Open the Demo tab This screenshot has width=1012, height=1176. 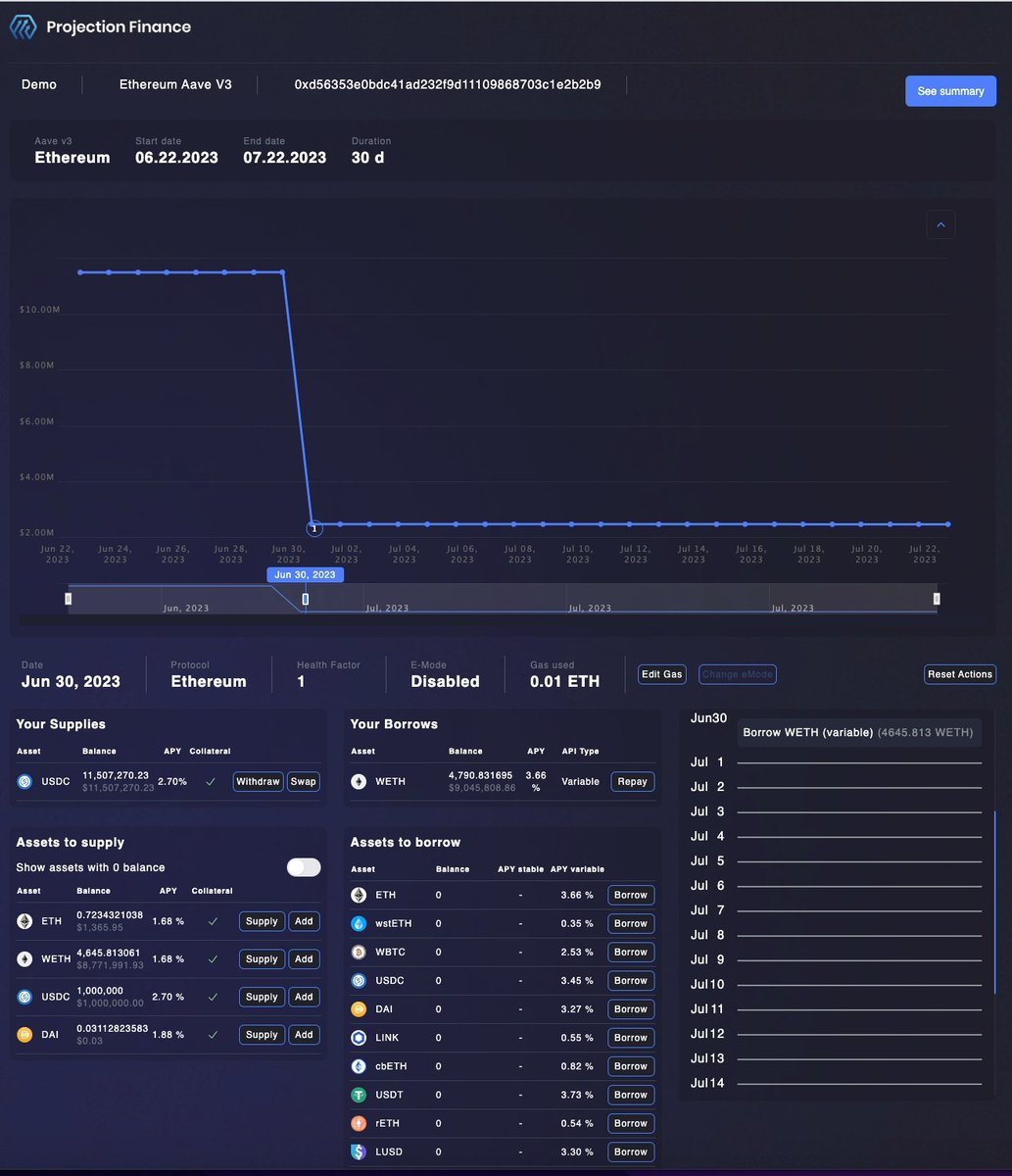(x=39, y=85)
